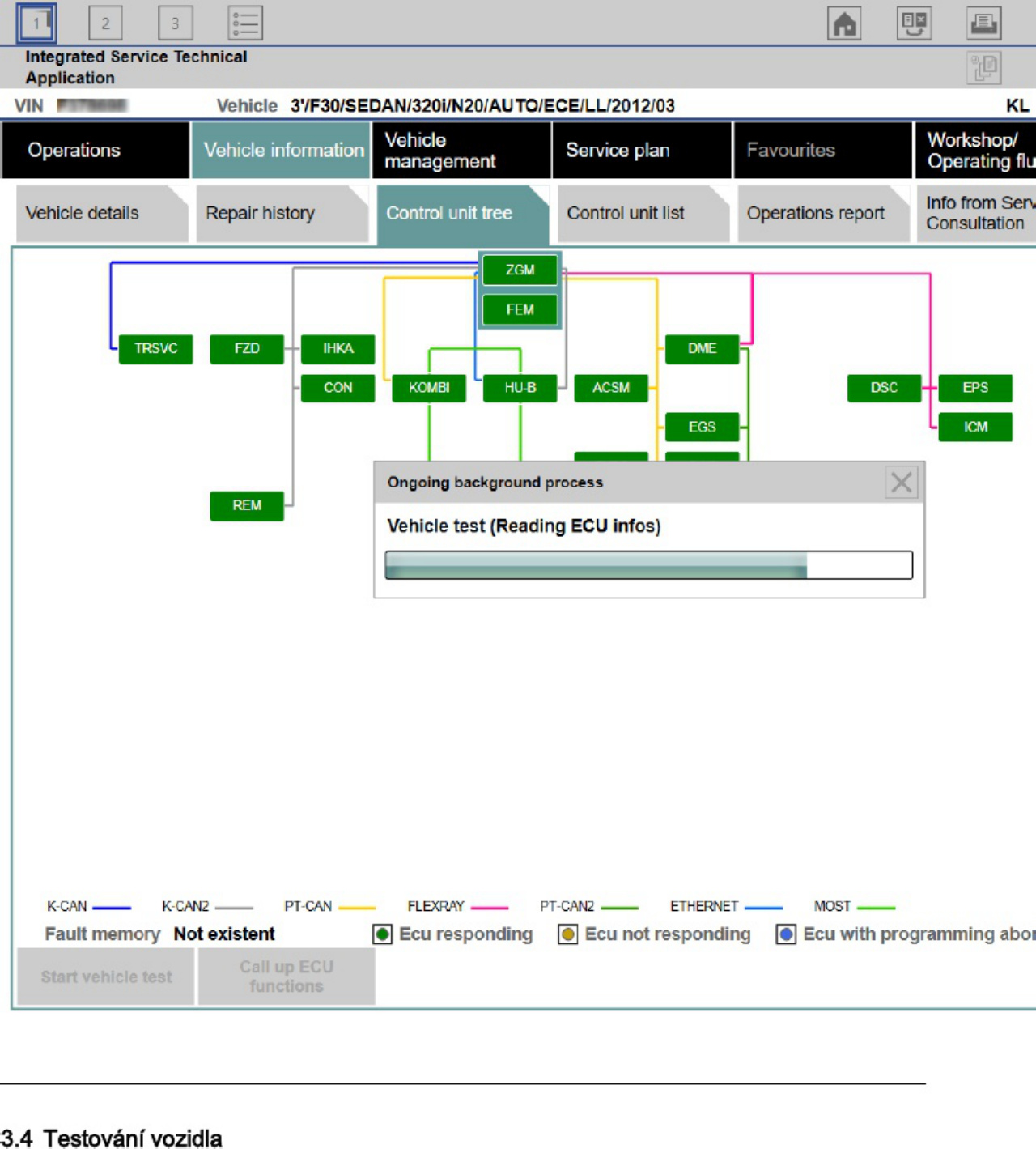Open the list overview icon
The image size is (1036, 1149).
[x=245, y=23]
